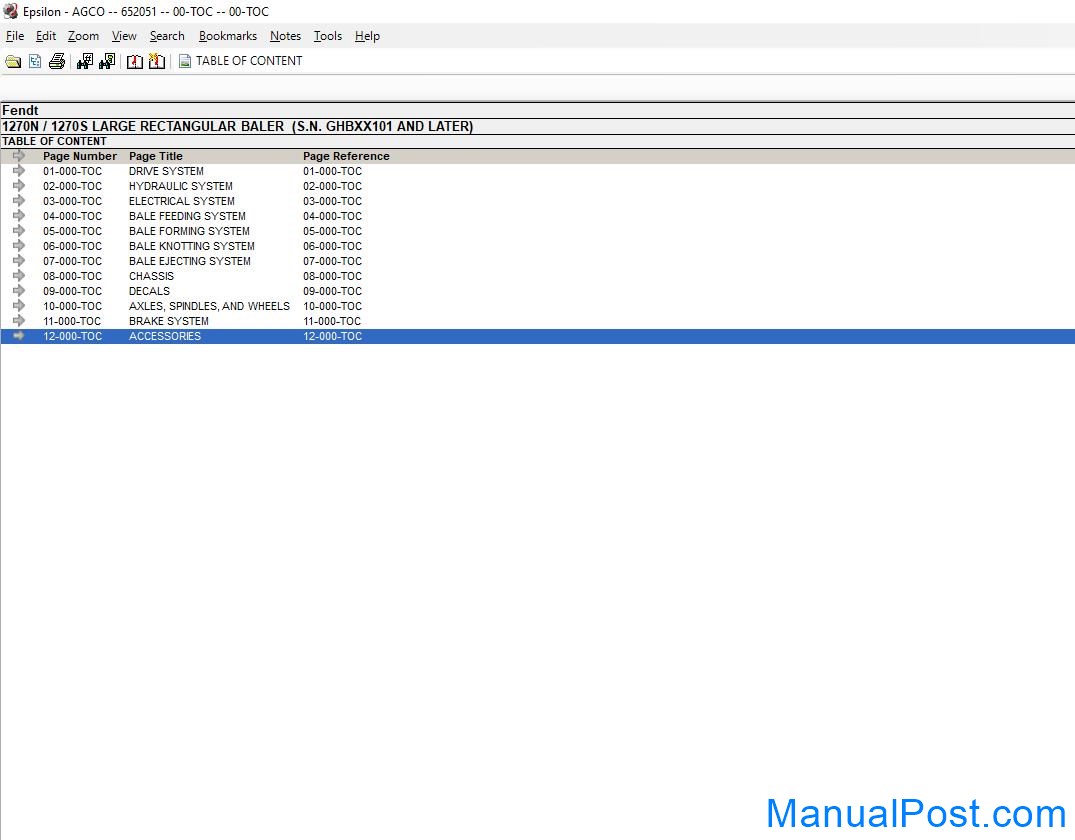Click the 1270N / 1270S LARGE RECTANGULAR BALER heading

click(237, 126)
